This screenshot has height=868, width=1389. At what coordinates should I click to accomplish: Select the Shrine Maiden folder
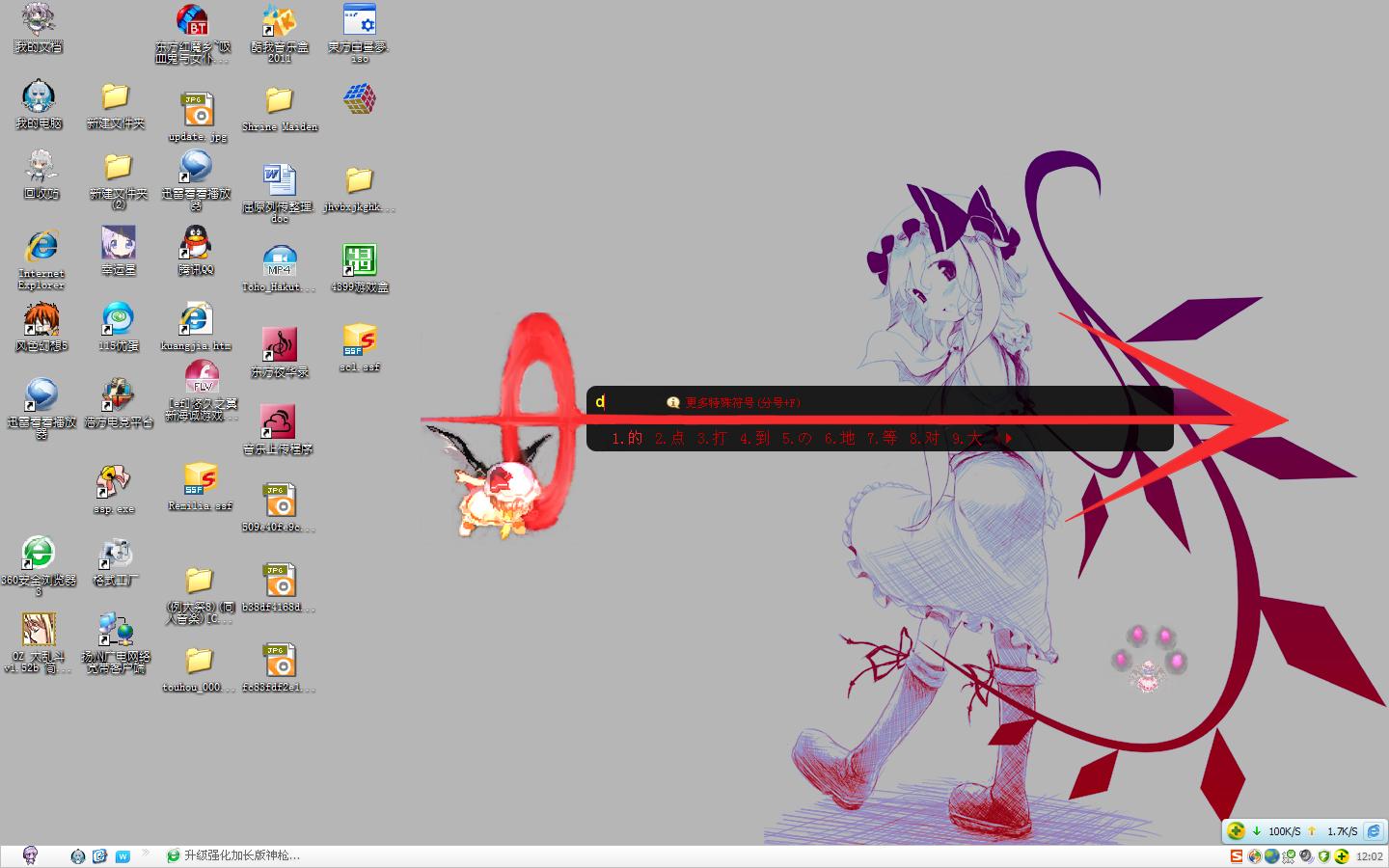pos(280,110)
